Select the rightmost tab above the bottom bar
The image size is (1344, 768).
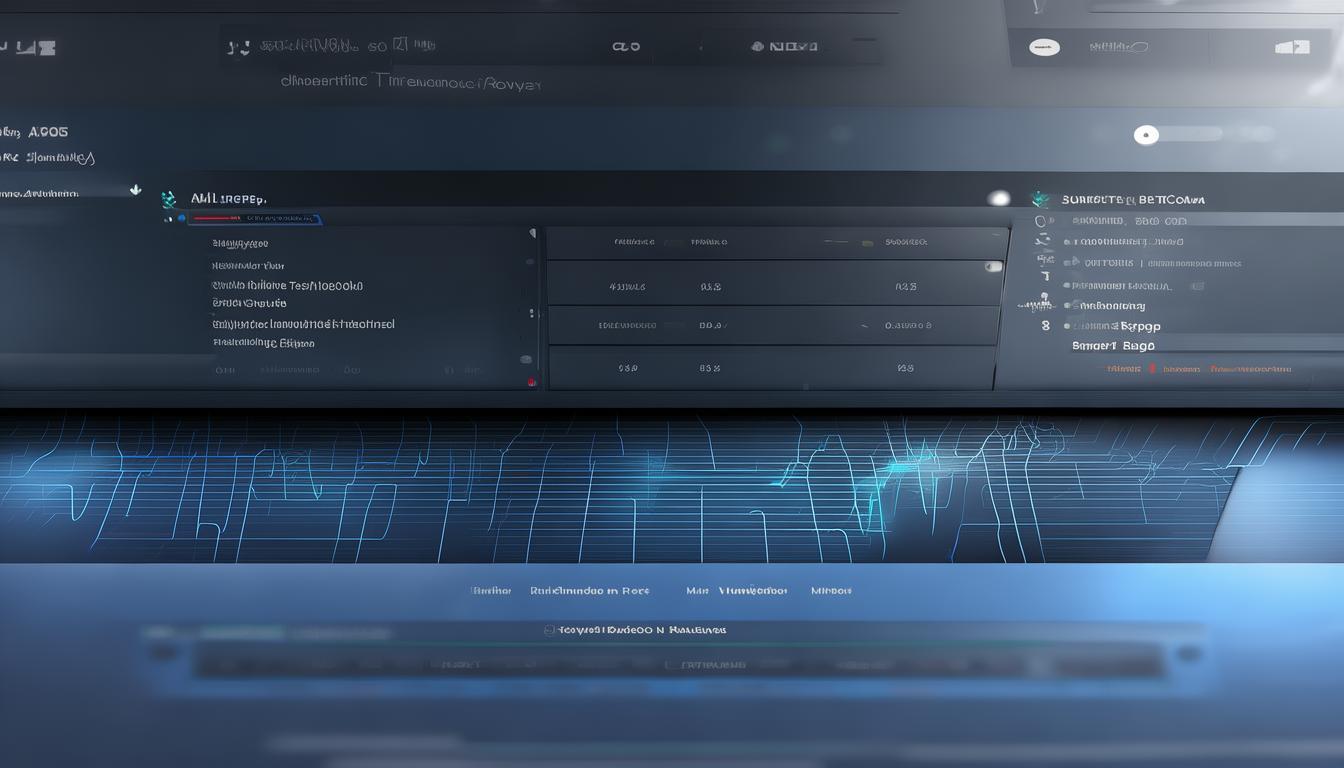(831, 591)
